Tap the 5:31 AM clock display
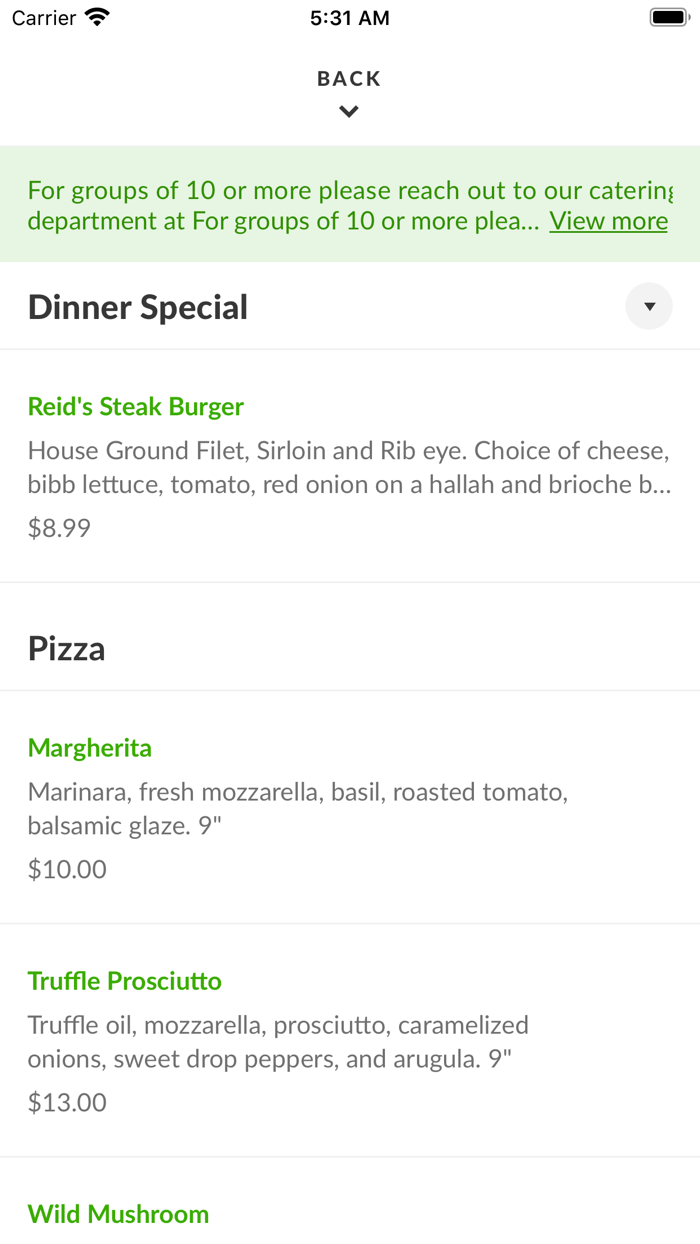700x1244 pixels. point(349,17)
